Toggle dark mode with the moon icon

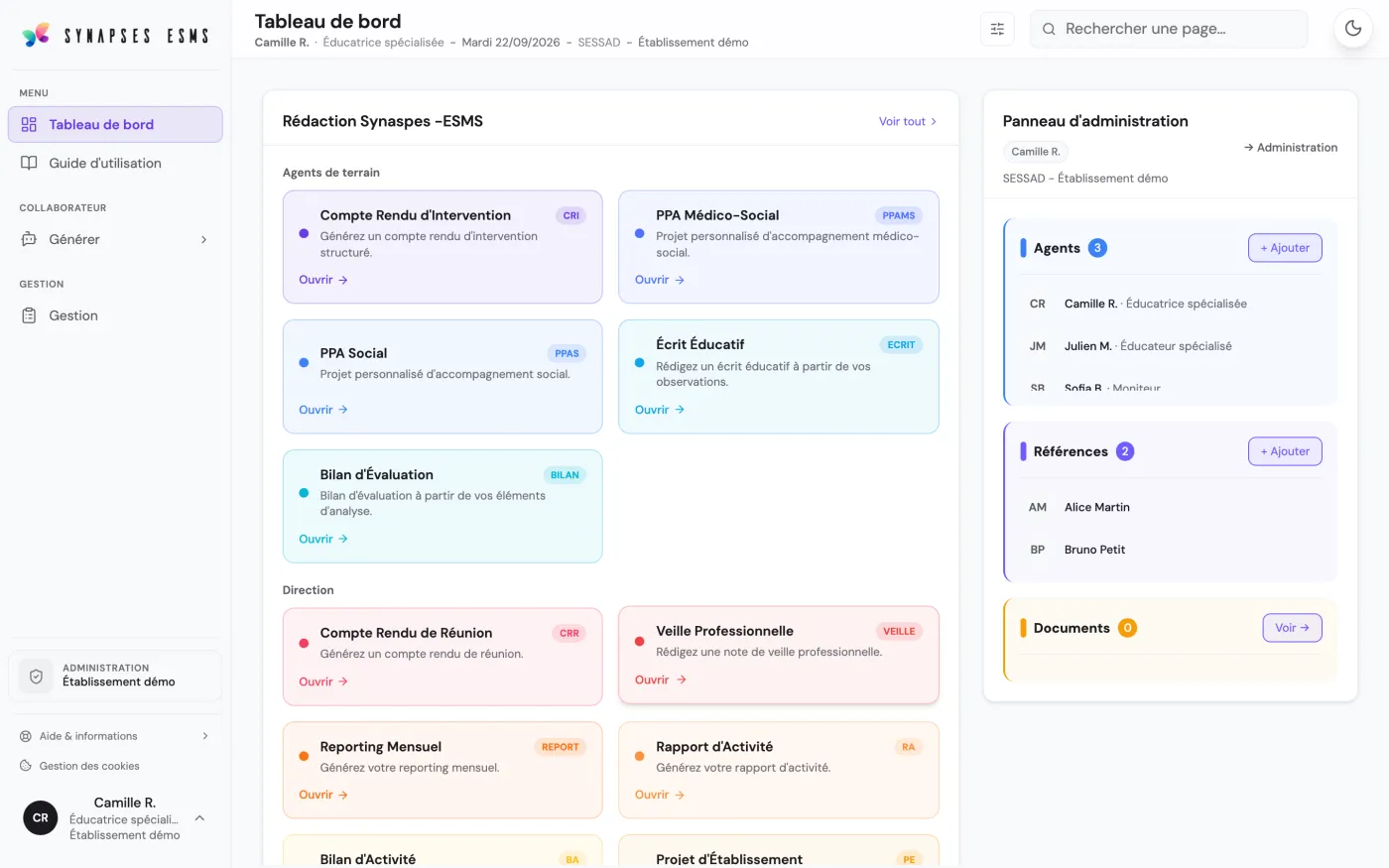pyautogui.click(x=1353, y=29)
